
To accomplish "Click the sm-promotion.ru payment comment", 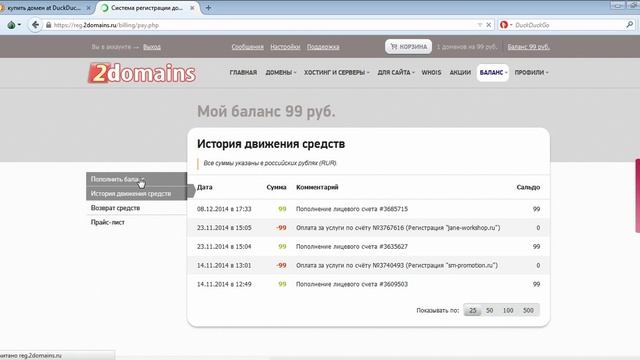I will 397,265.
